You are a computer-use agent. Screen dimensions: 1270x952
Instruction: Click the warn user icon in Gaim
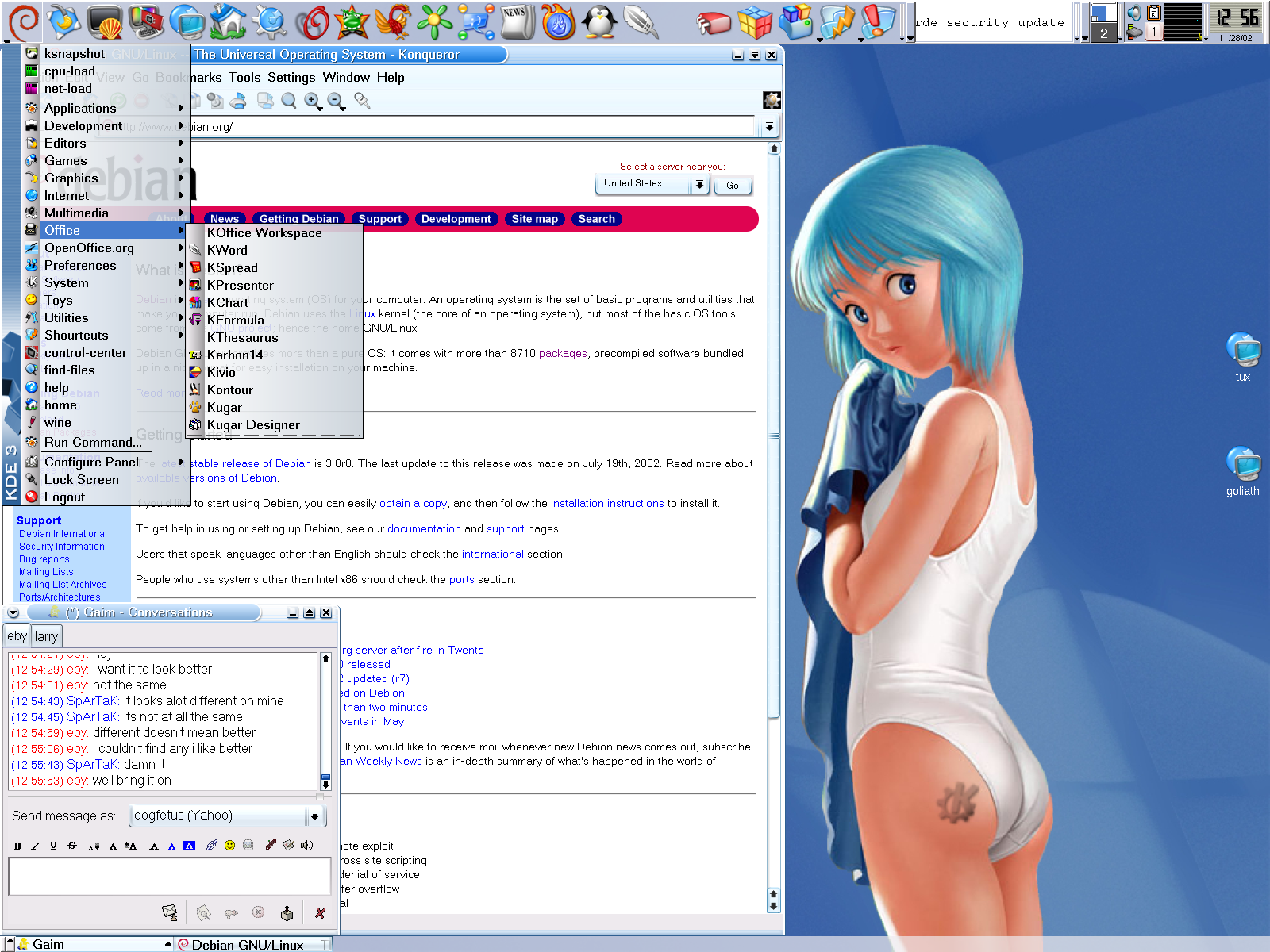pos(232,913)
